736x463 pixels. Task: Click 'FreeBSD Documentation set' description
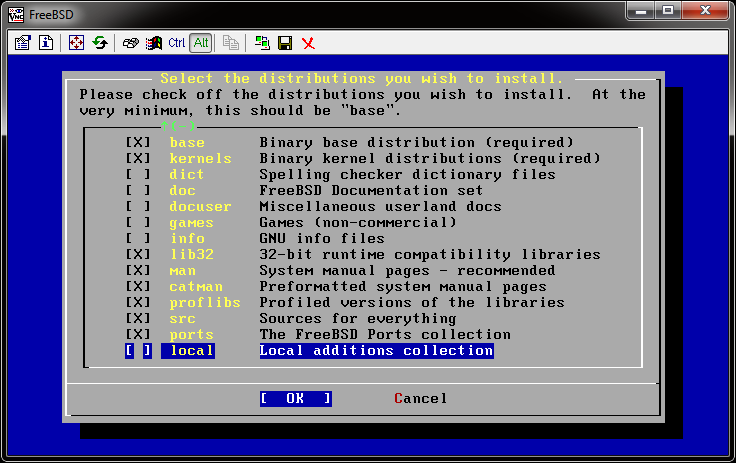point(371,190)
